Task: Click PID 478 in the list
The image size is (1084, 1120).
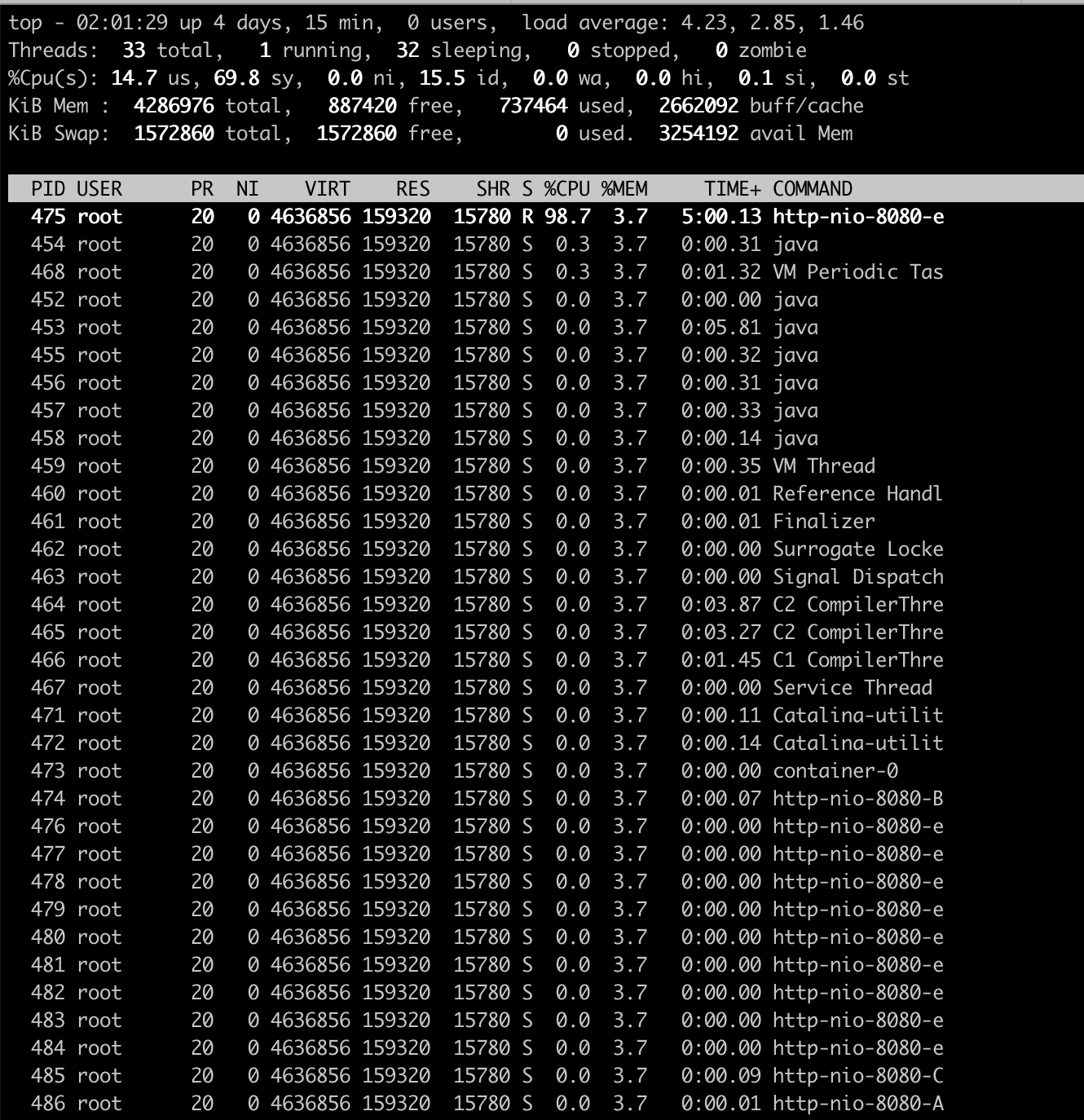Action: pos(48,882)
